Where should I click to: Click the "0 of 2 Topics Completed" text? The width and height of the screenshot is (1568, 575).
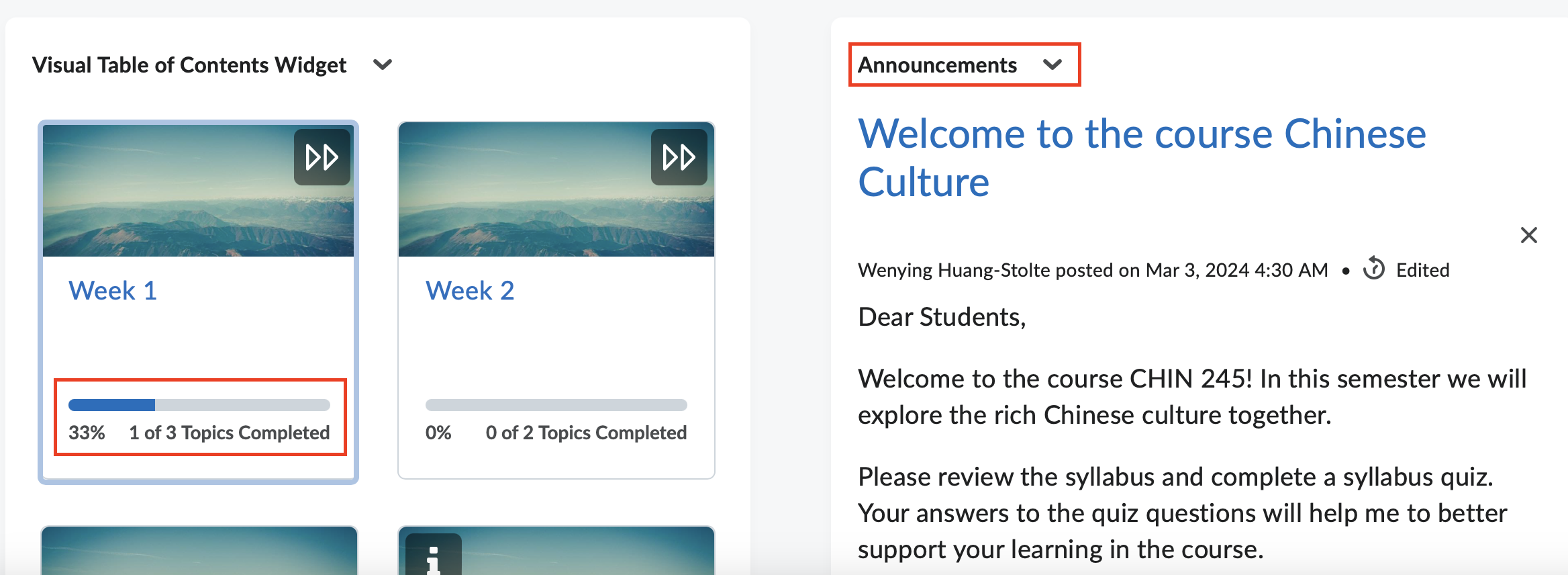tap(586, 433)
